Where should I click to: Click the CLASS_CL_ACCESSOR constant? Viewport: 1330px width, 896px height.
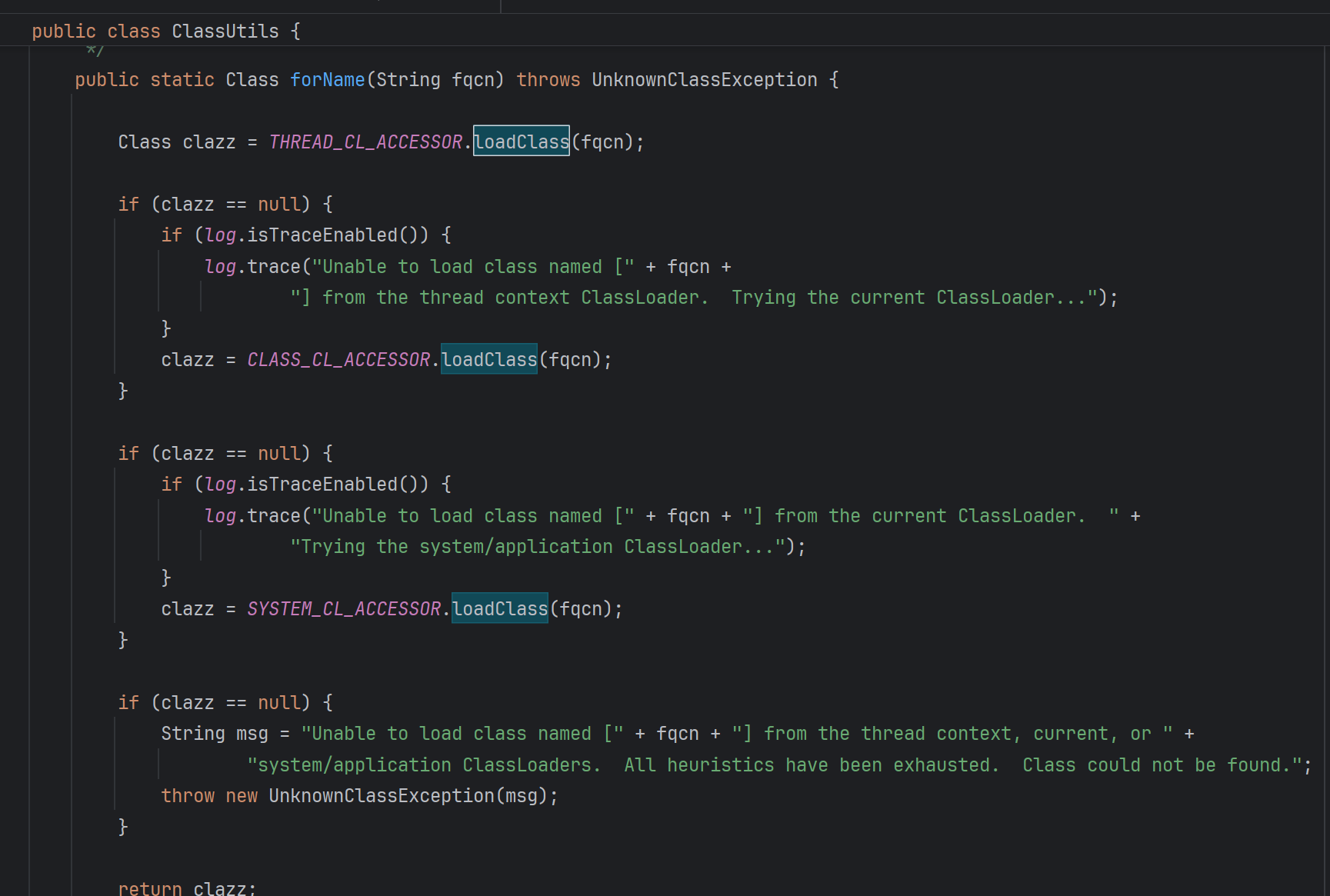click(338, 360)
